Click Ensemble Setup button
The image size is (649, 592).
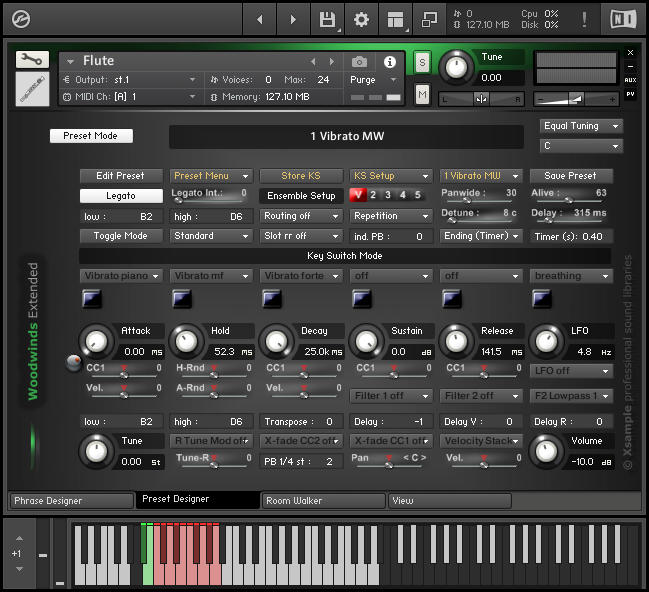301,196
